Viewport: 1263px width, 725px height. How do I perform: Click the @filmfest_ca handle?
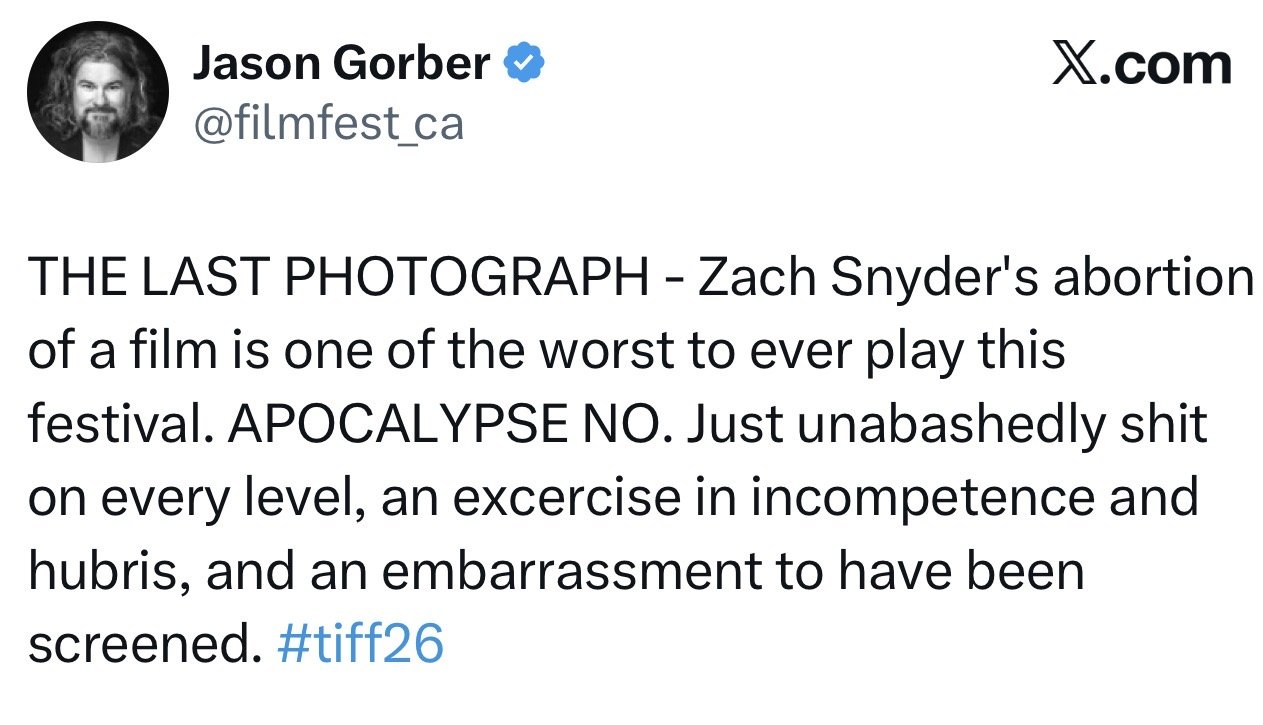click(327, 125)
